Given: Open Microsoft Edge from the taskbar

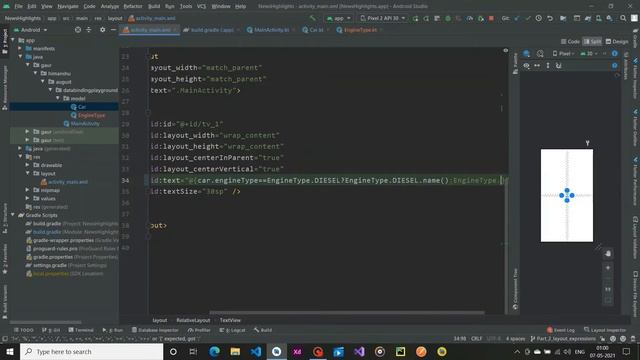Looking at the screenshot, I should click(x=214, y=351).
